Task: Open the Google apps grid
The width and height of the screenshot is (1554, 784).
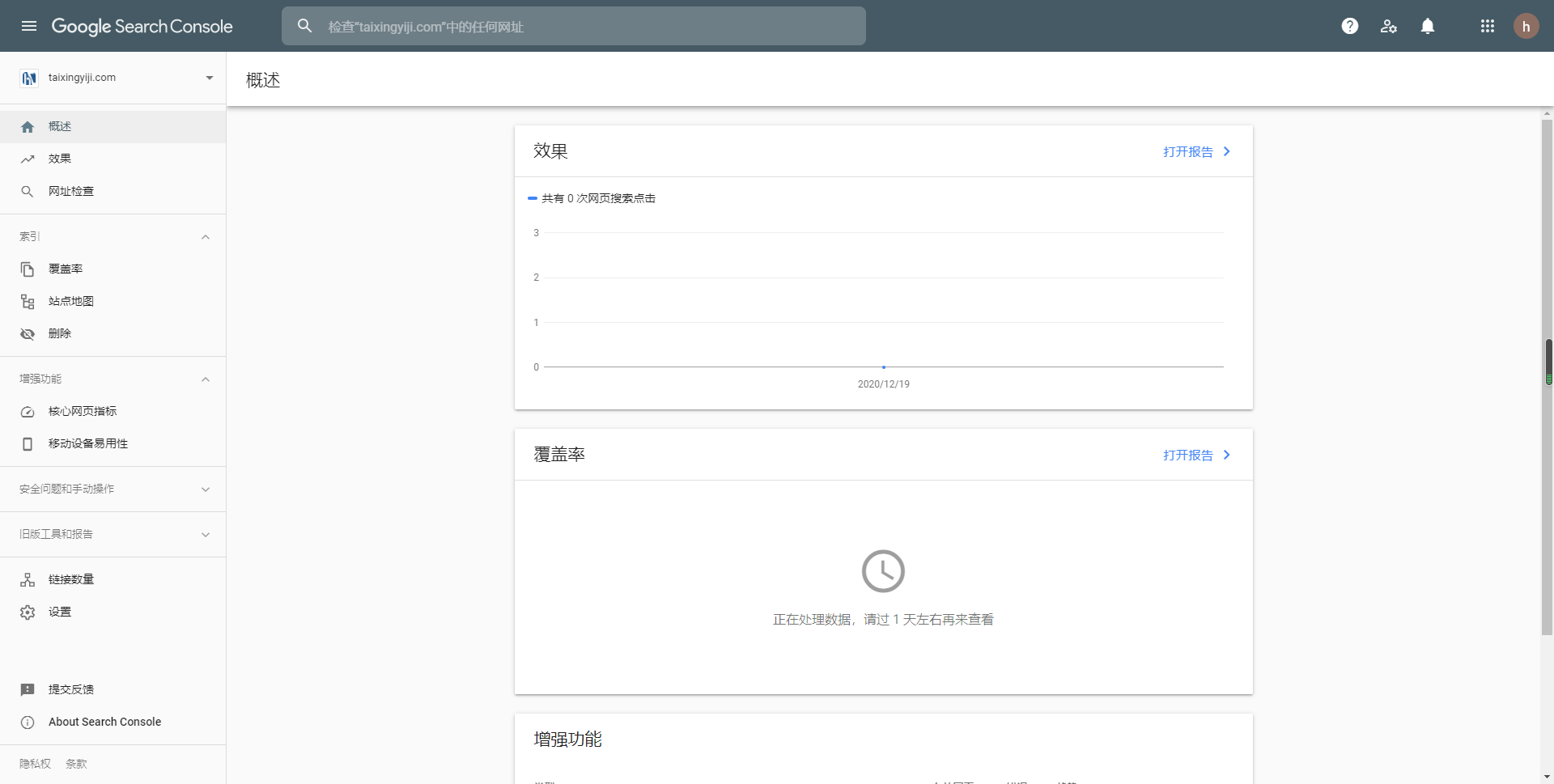Action: tap(1487, 26)
